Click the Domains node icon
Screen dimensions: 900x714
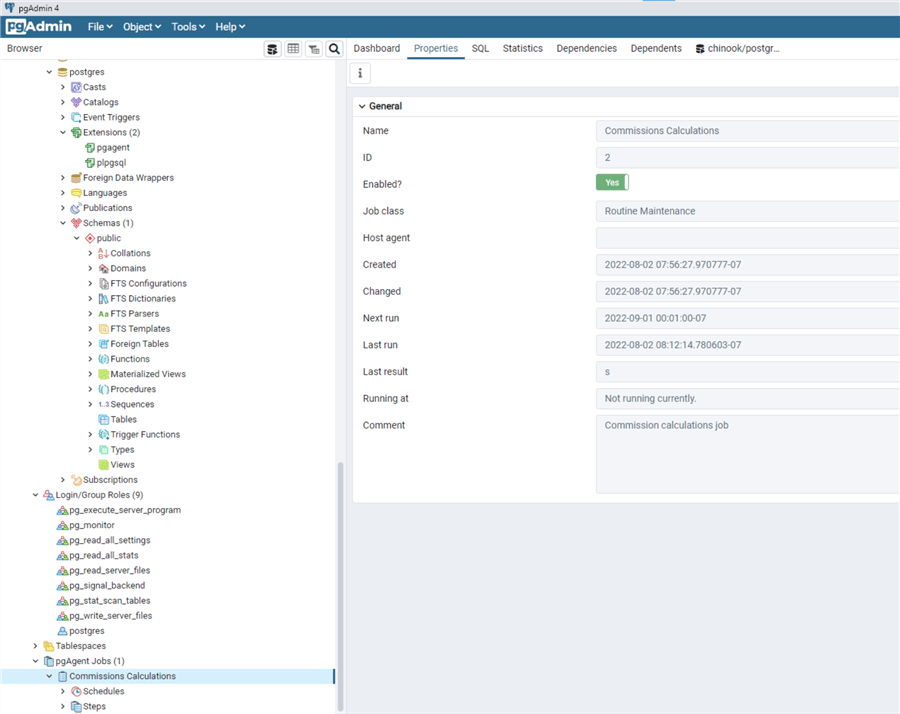[103, 268]
